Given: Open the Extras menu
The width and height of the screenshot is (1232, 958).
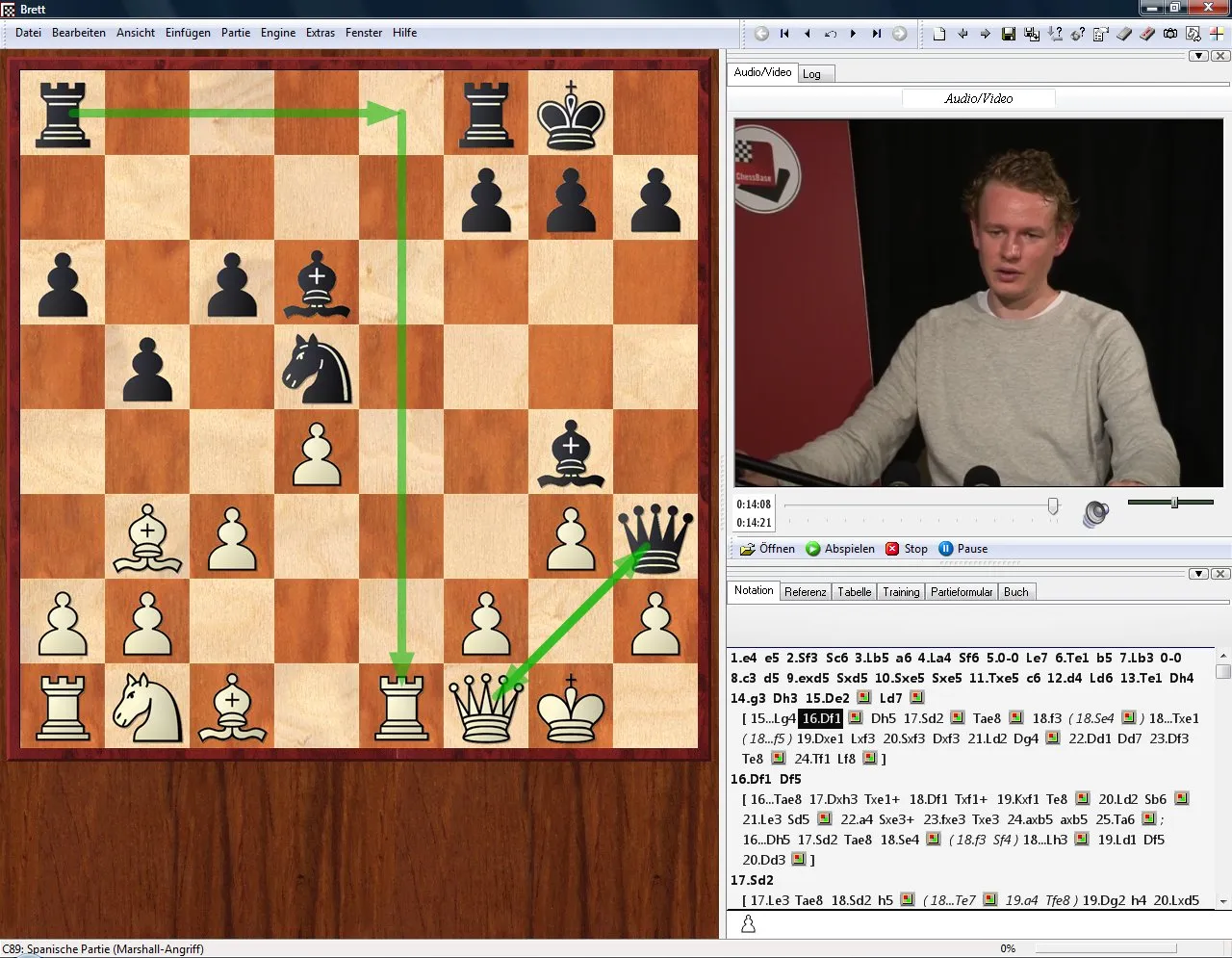Looking at the screenshot, I should point(321,33).
